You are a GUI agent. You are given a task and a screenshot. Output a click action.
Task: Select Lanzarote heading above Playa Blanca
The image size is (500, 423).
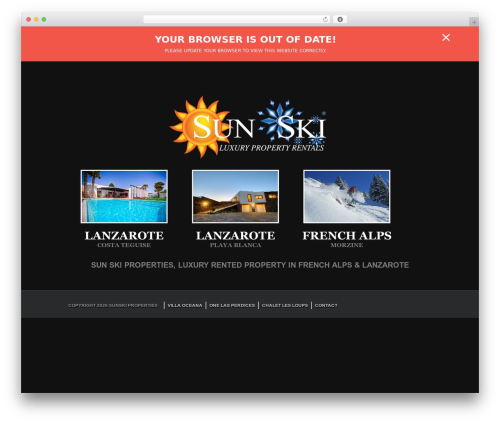point(235,236)
